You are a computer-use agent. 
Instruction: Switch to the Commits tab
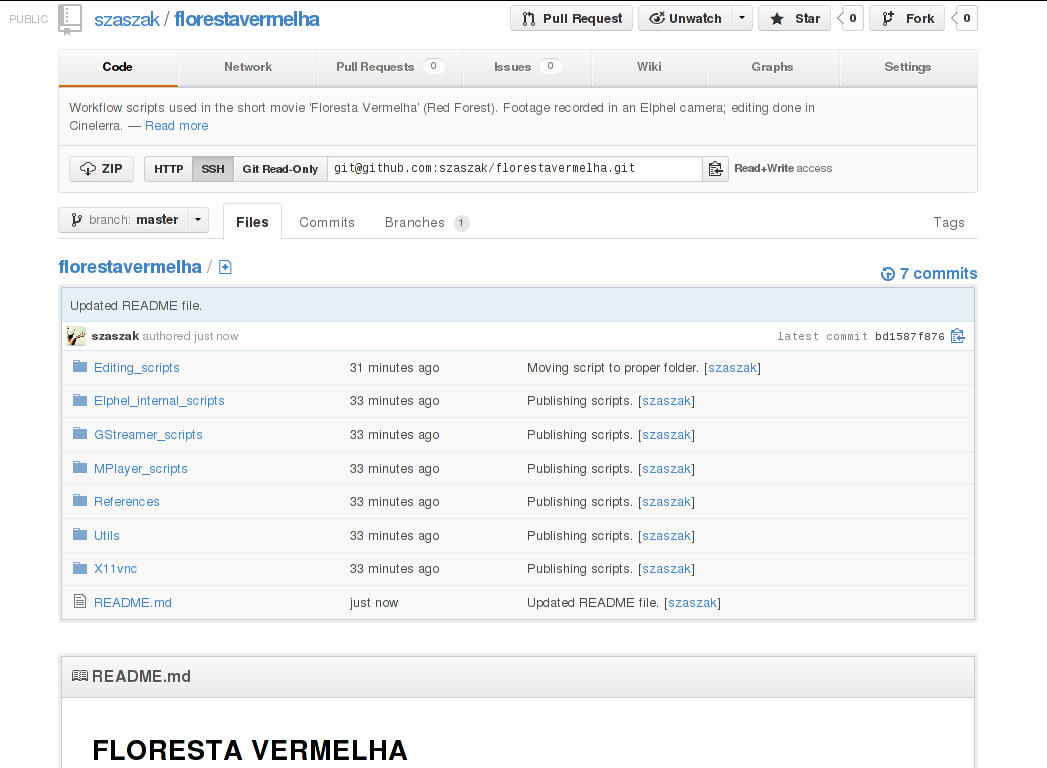coord(327,222)
